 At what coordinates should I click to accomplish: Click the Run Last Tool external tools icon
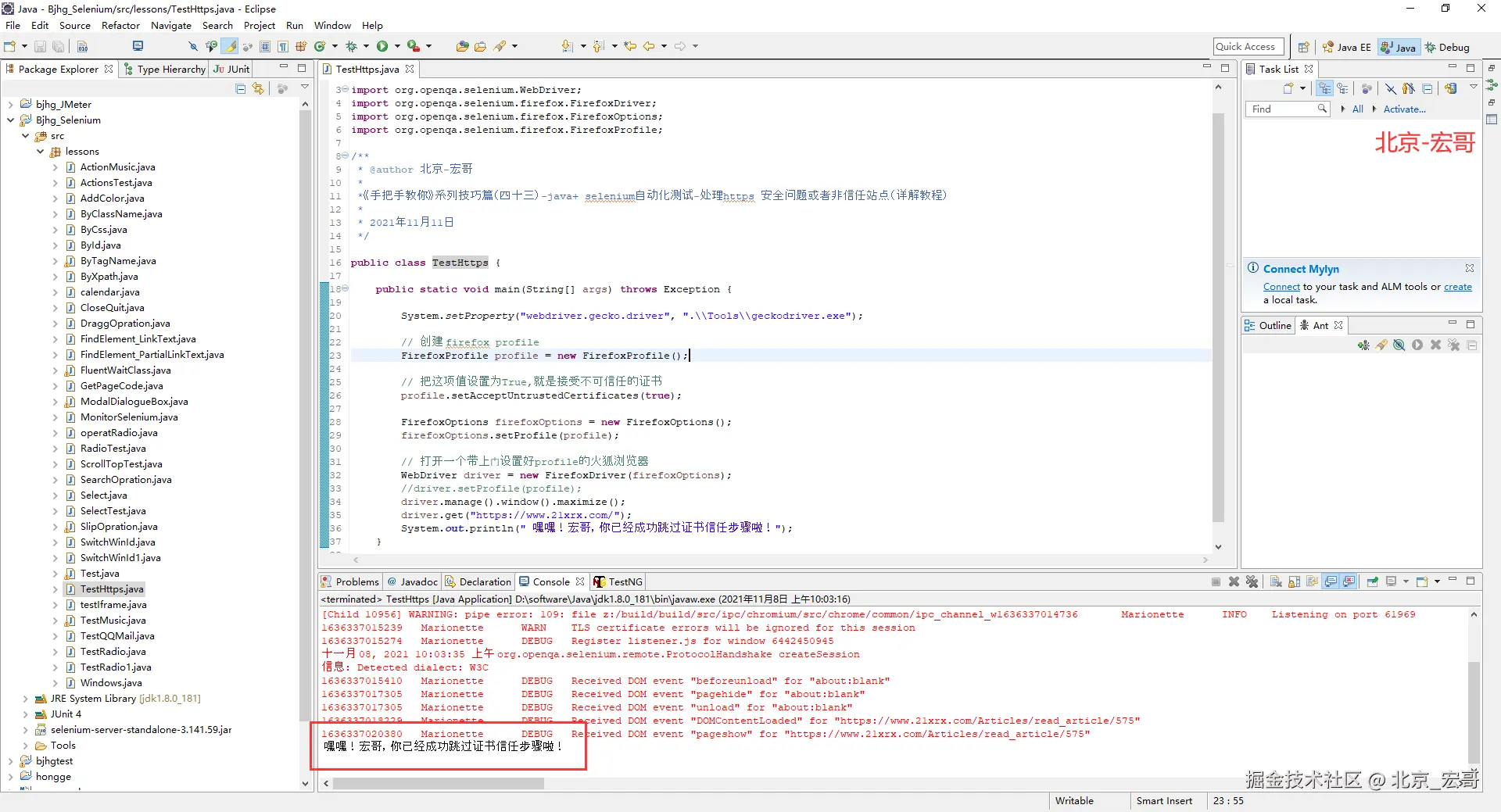pyautogui.click(x=414, y=47)
